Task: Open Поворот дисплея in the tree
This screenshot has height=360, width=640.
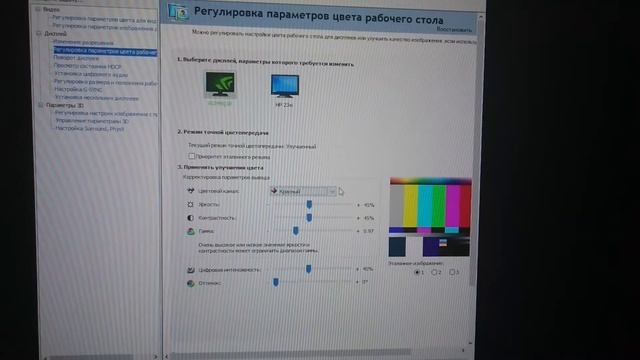Action: pos(76,58)
